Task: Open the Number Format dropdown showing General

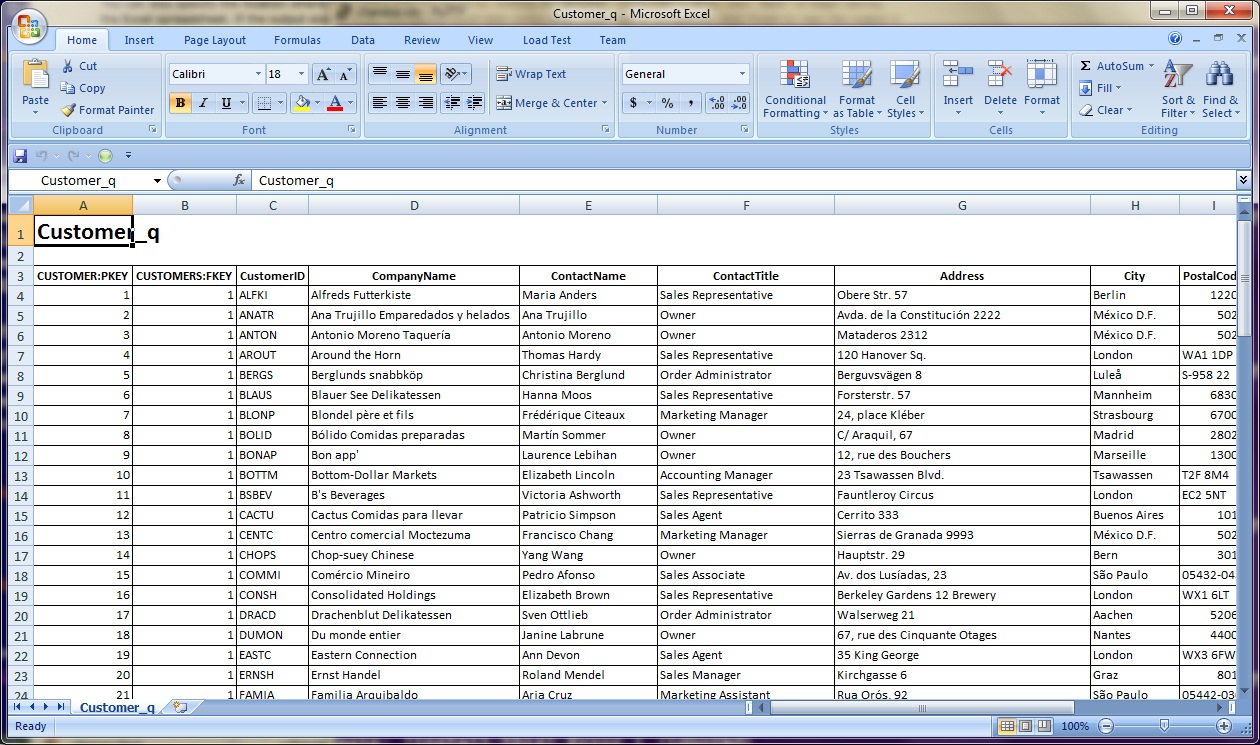Action: pos(685,73)
